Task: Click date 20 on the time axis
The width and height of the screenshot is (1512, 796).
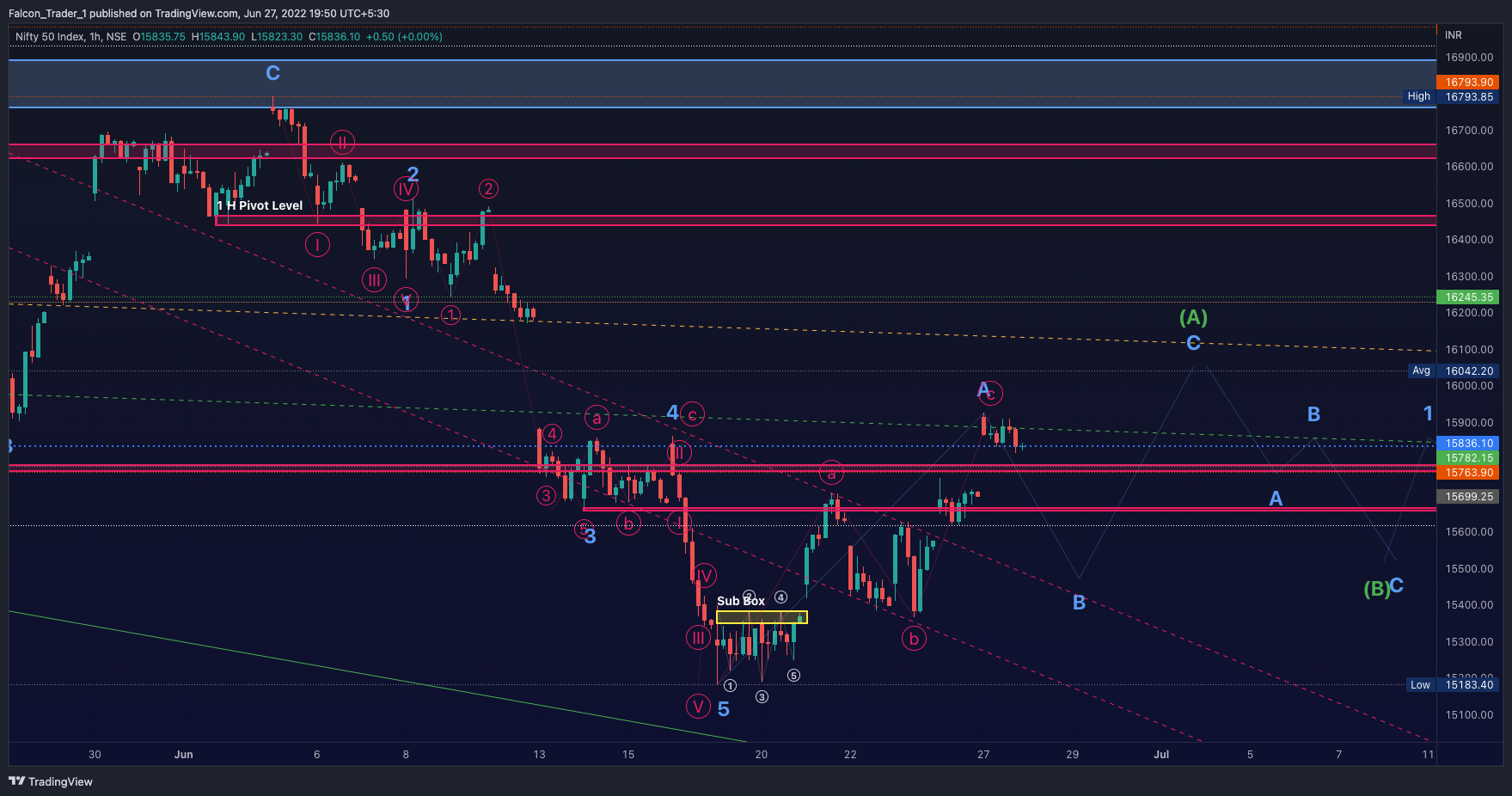Action: 762,755
